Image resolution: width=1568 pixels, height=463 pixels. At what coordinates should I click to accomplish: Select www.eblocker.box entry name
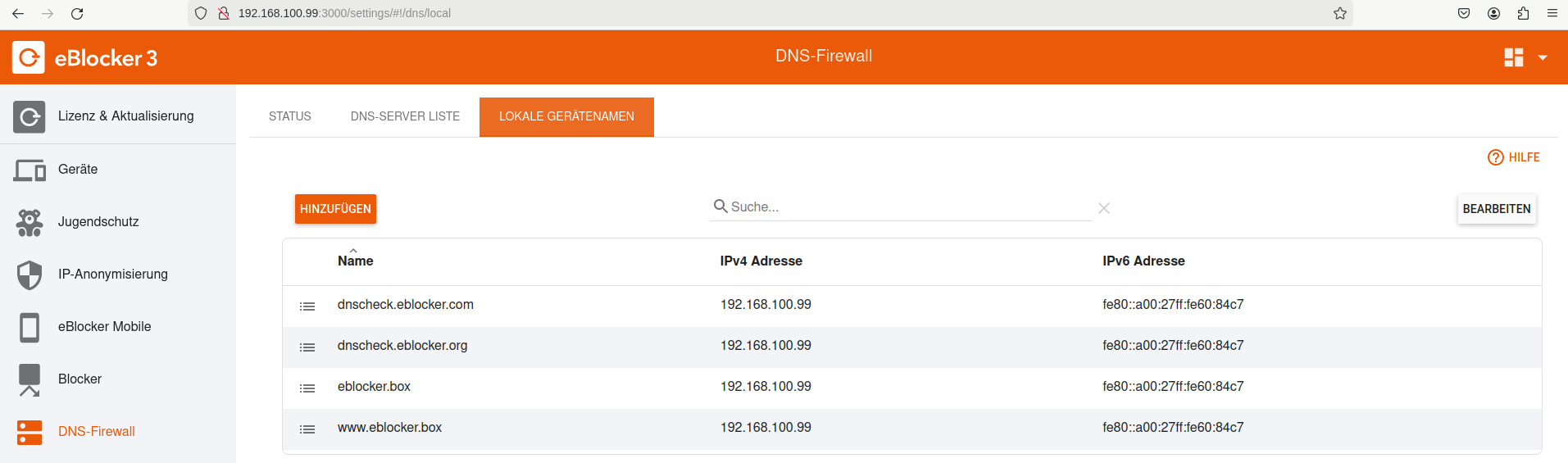point(389,428)
